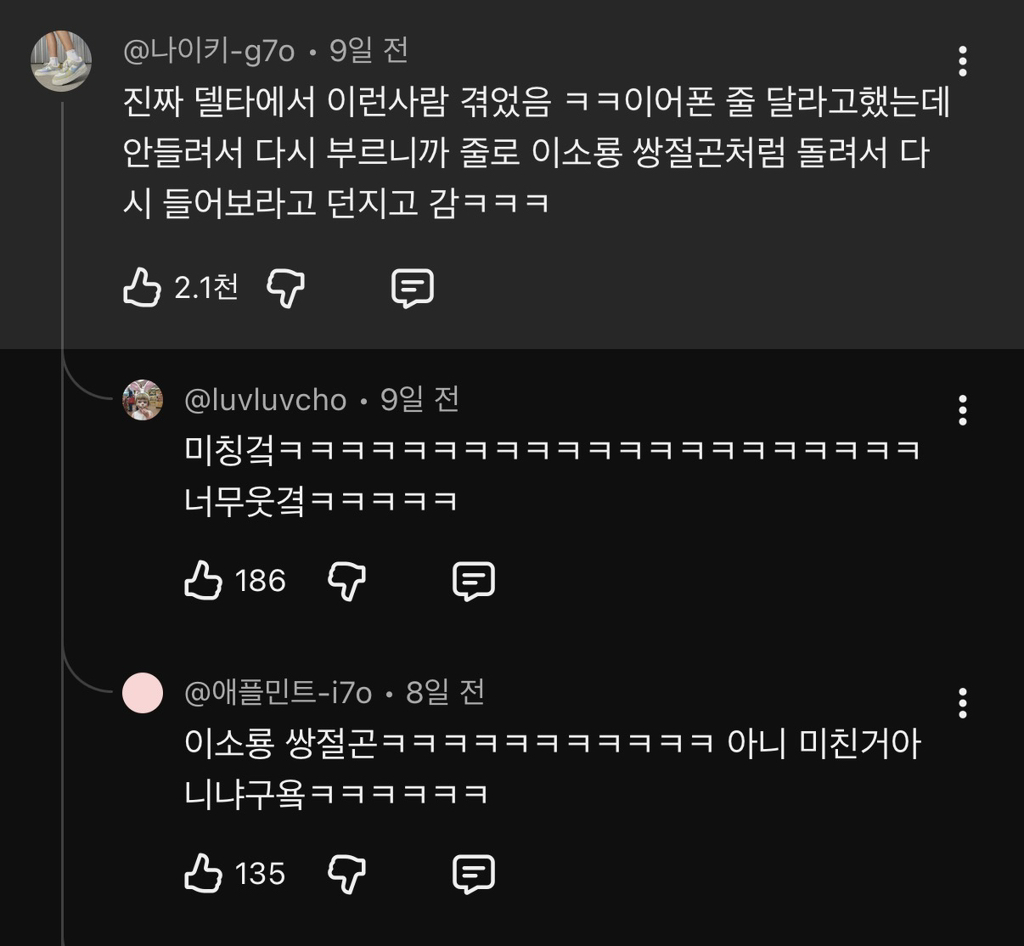Dislike the luvluvcho reply
This screenshot has width=1024, height=946.
click(x=347, y=581)
